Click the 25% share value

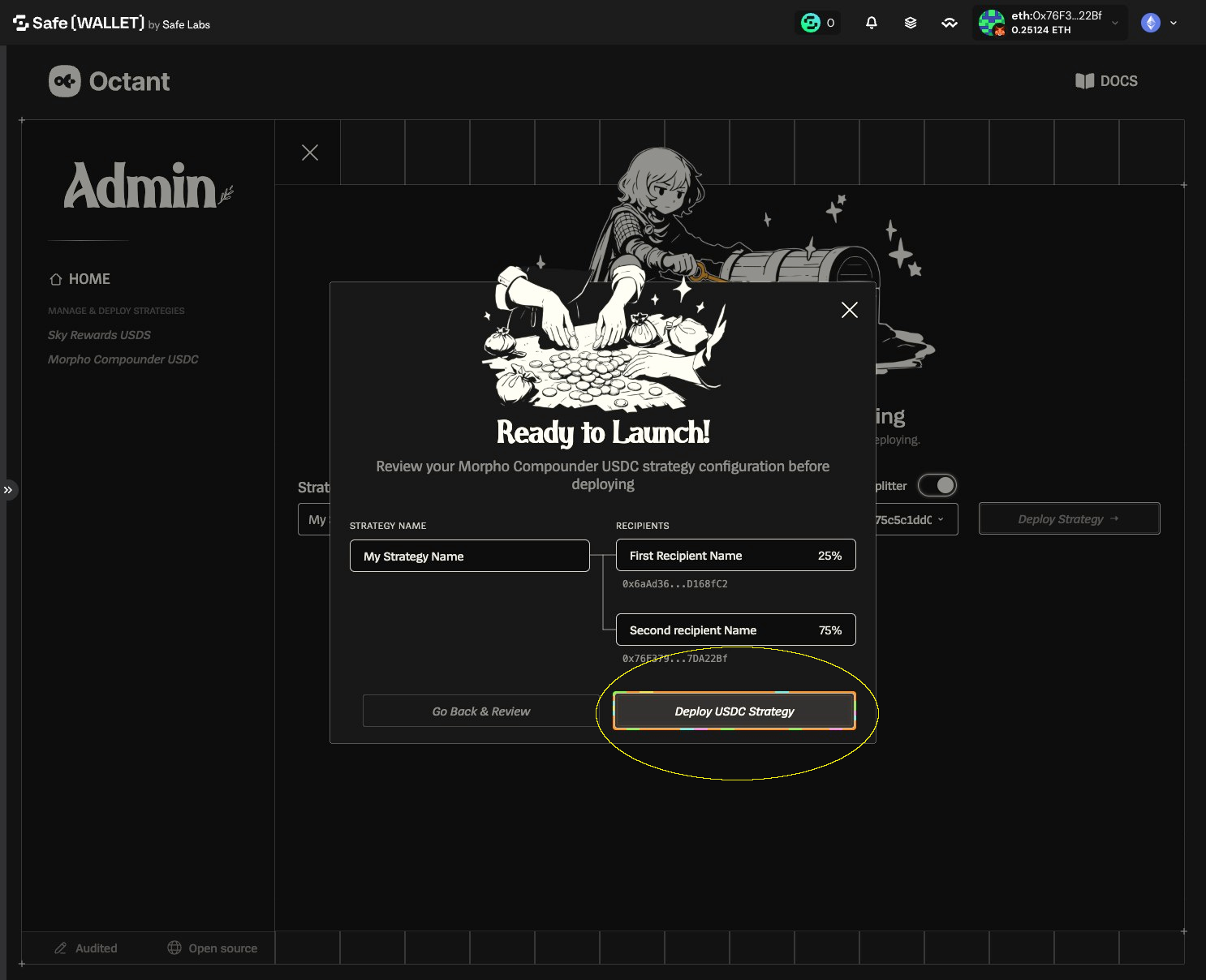coord(829,556)
